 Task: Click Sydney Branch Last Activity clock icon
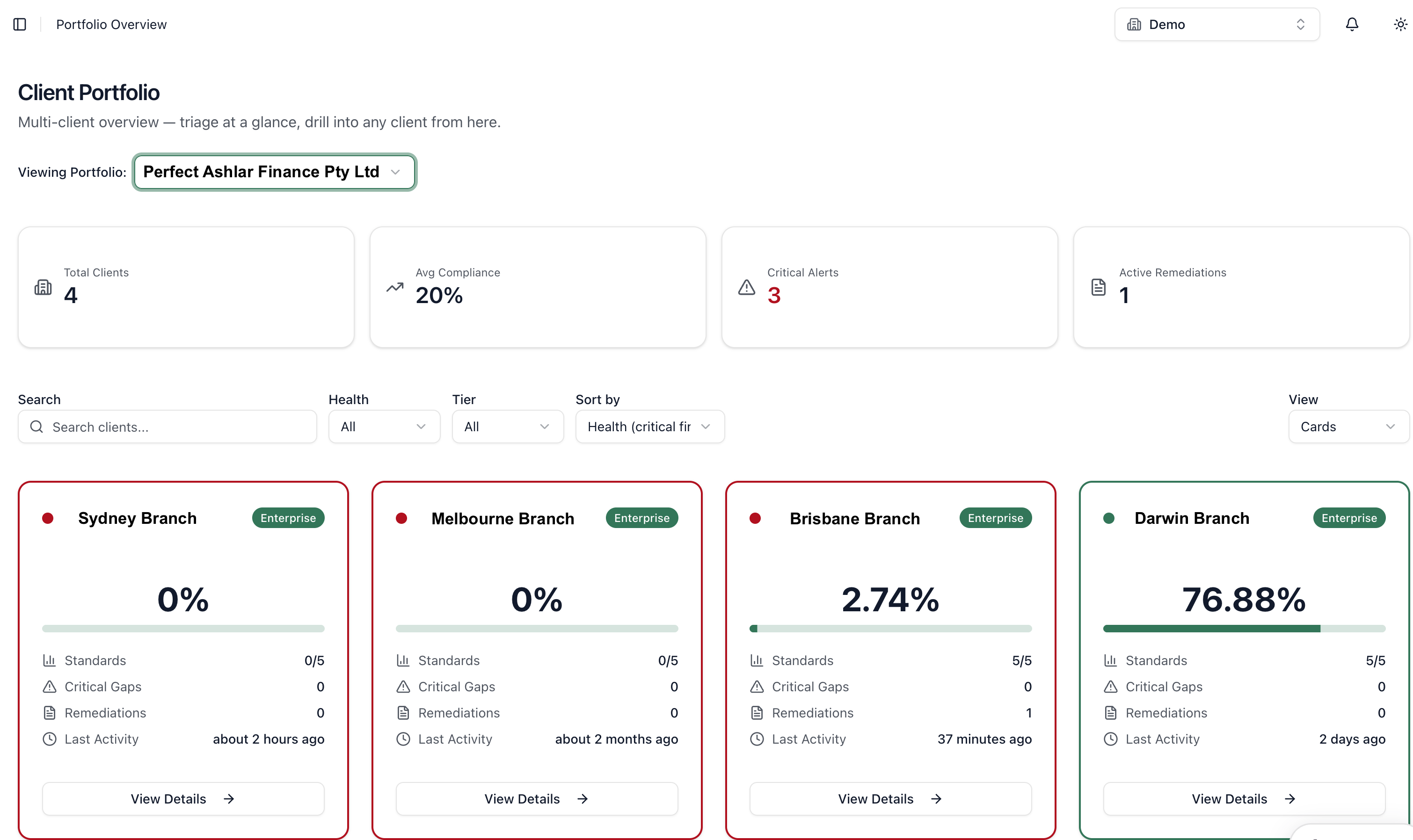49,739
